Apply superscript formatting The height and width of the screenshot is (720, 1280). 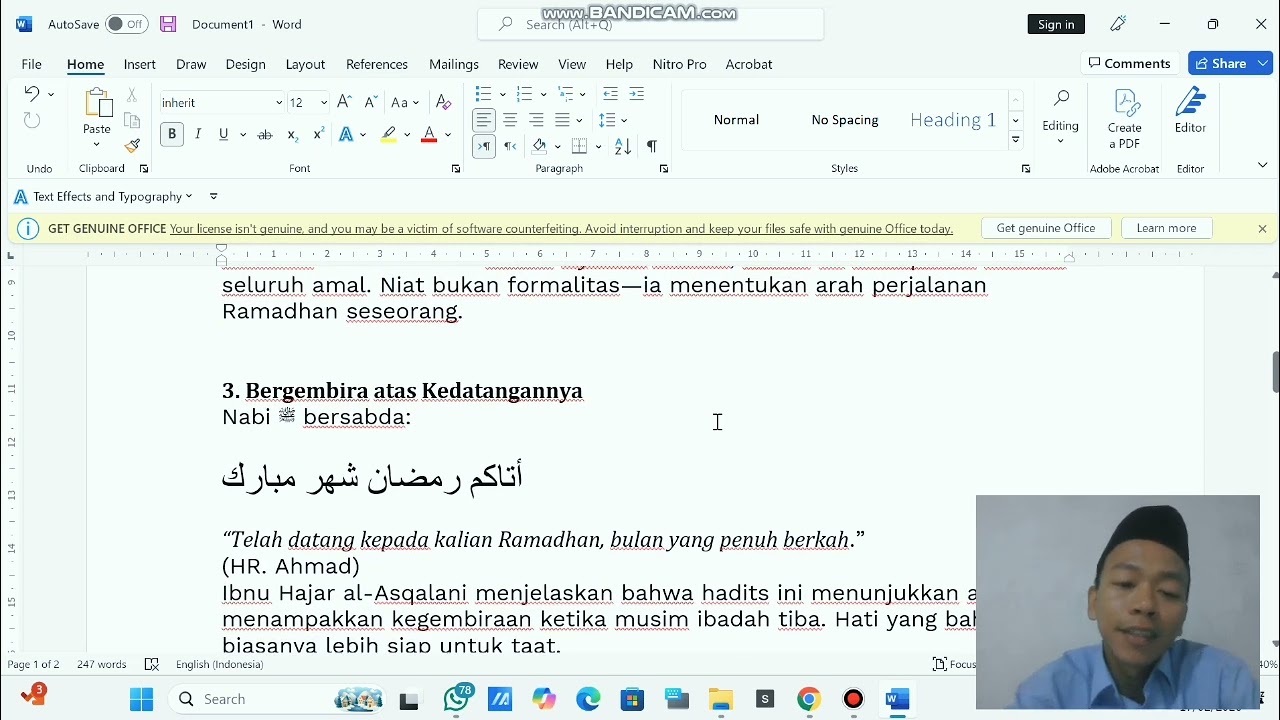318,135
